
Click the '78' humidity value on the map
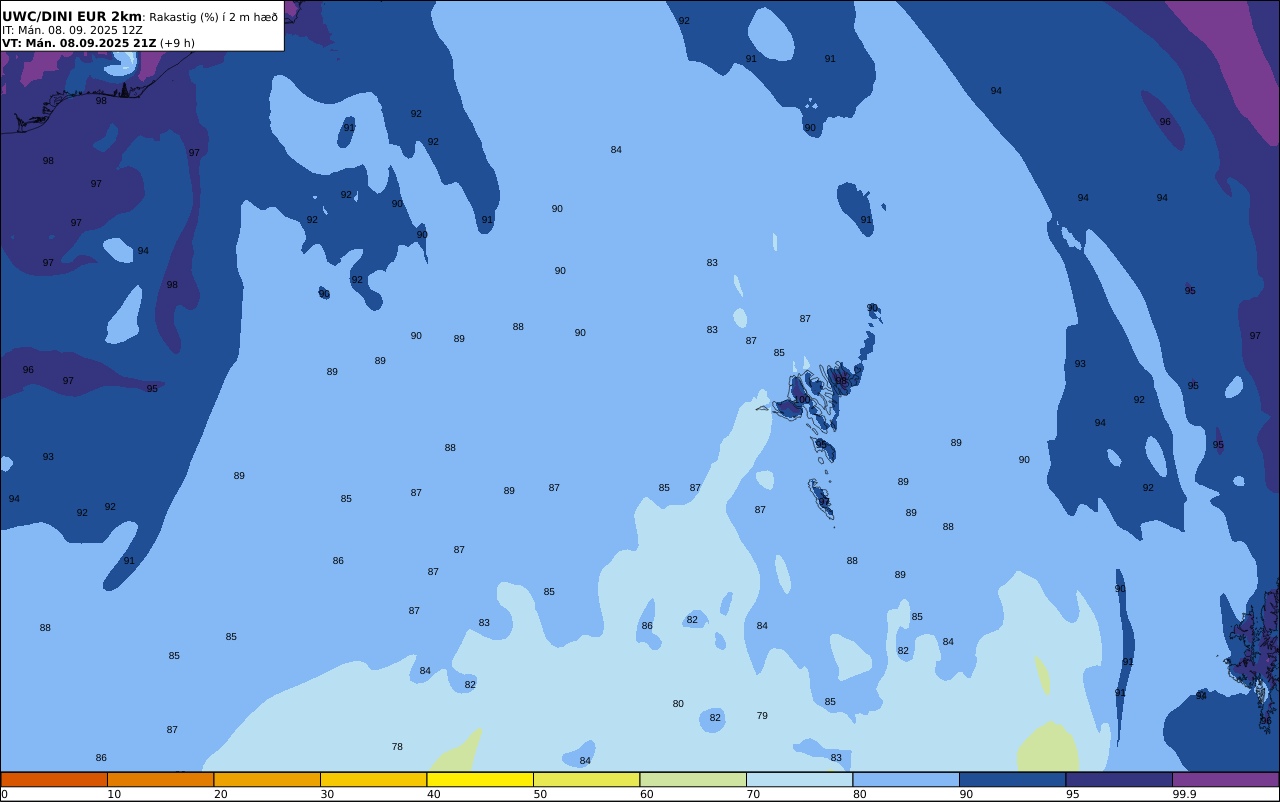(397, 747)
